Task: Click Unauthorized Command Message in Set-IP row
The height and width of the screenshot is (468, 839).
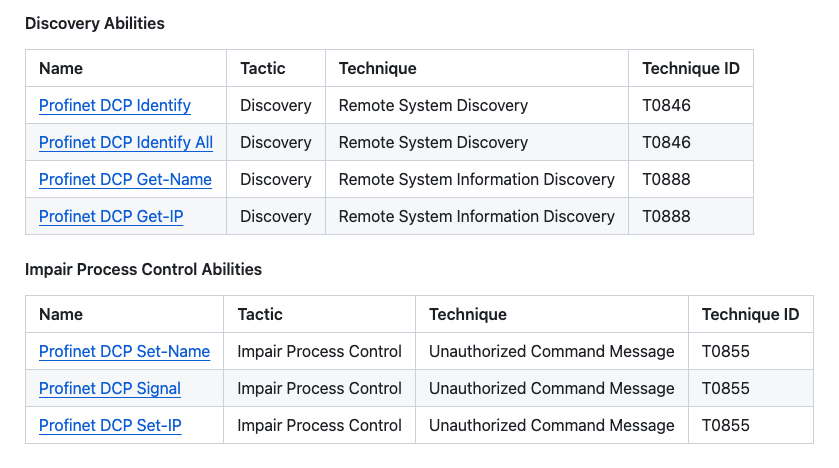Action: 552,425
